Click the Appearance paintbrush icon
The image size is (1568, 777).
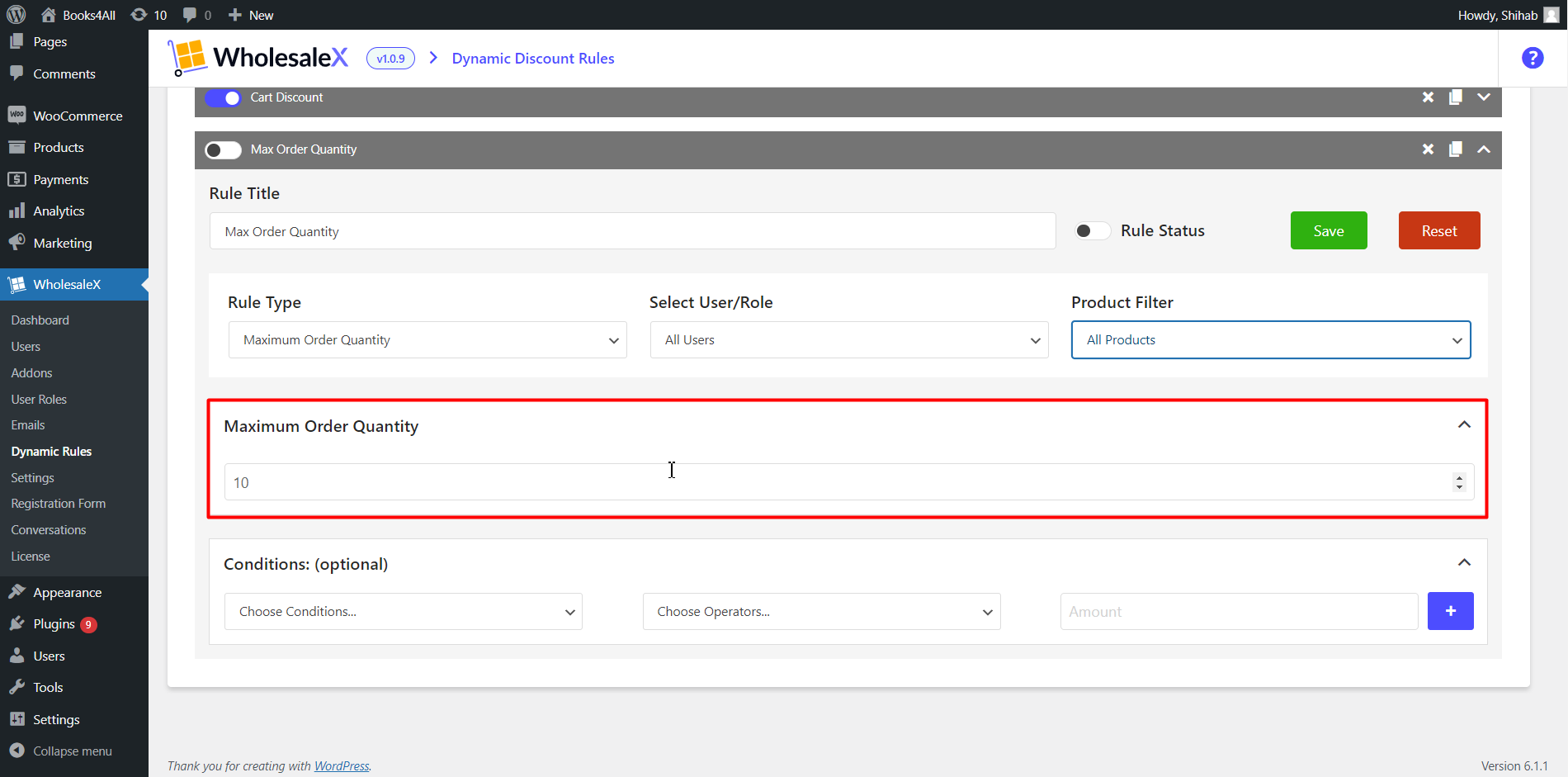point(17,592)
